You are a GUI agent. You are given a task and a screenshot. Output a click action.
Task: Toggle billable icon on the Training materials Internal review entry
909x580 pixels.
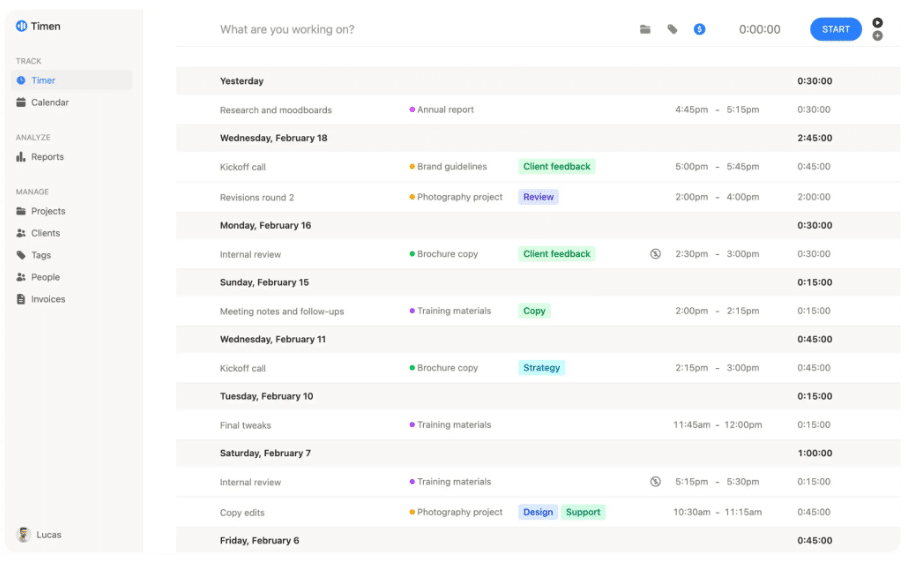coord(655,482)
